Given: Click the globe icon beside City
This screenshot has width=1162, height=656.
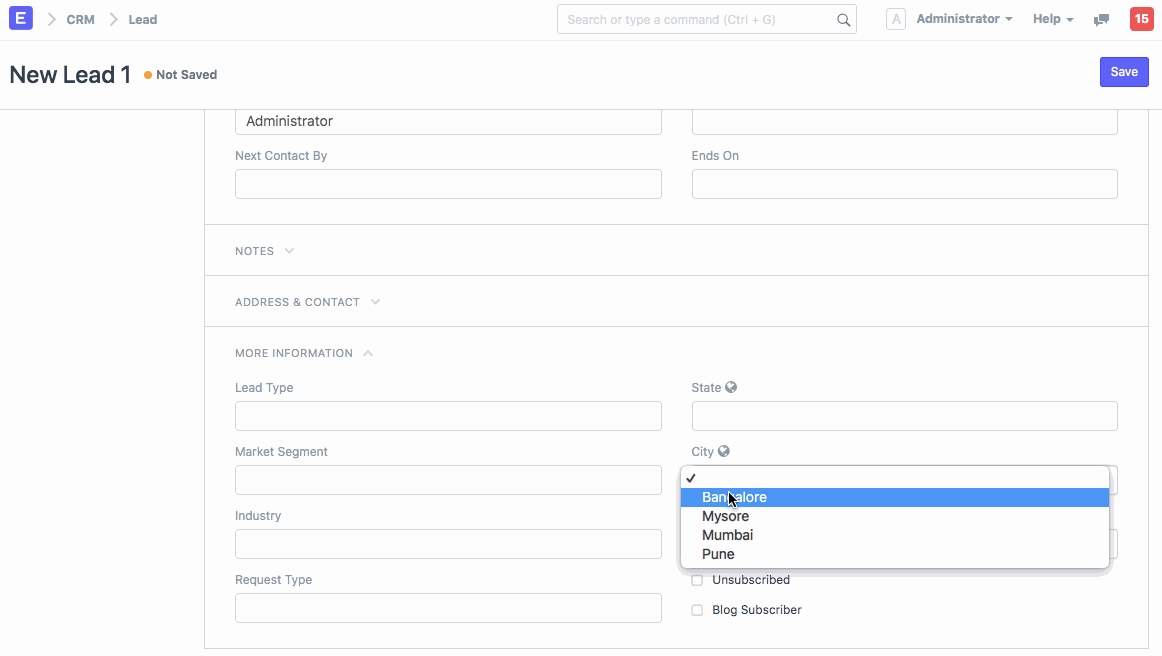Looking at the screenshot, I should (724, 451).
